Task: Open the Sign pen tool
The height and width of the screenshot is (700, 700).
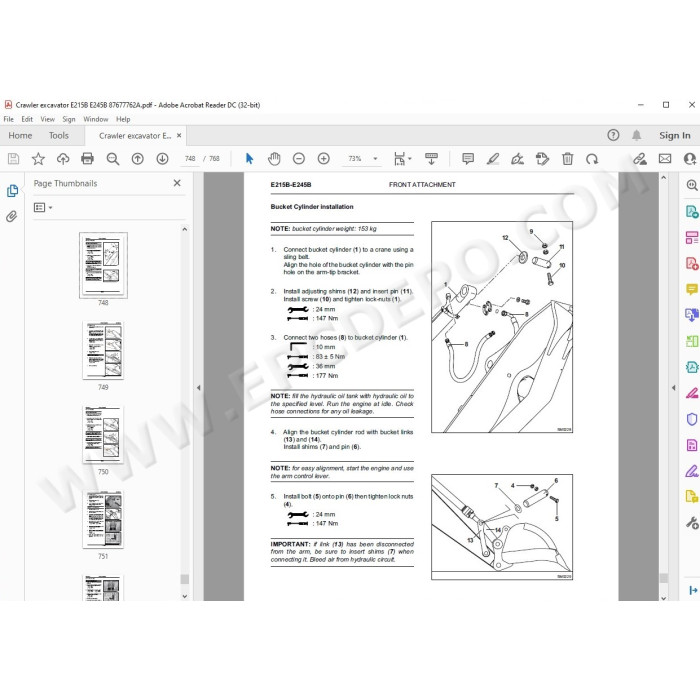Action: (x=517, y=158)
